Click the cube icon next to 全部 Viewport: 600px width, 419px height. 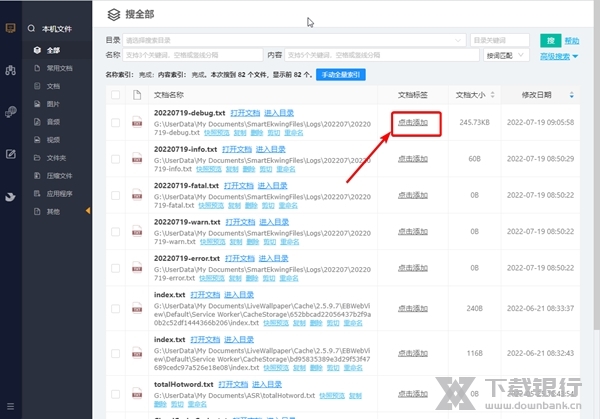point(37,50)
